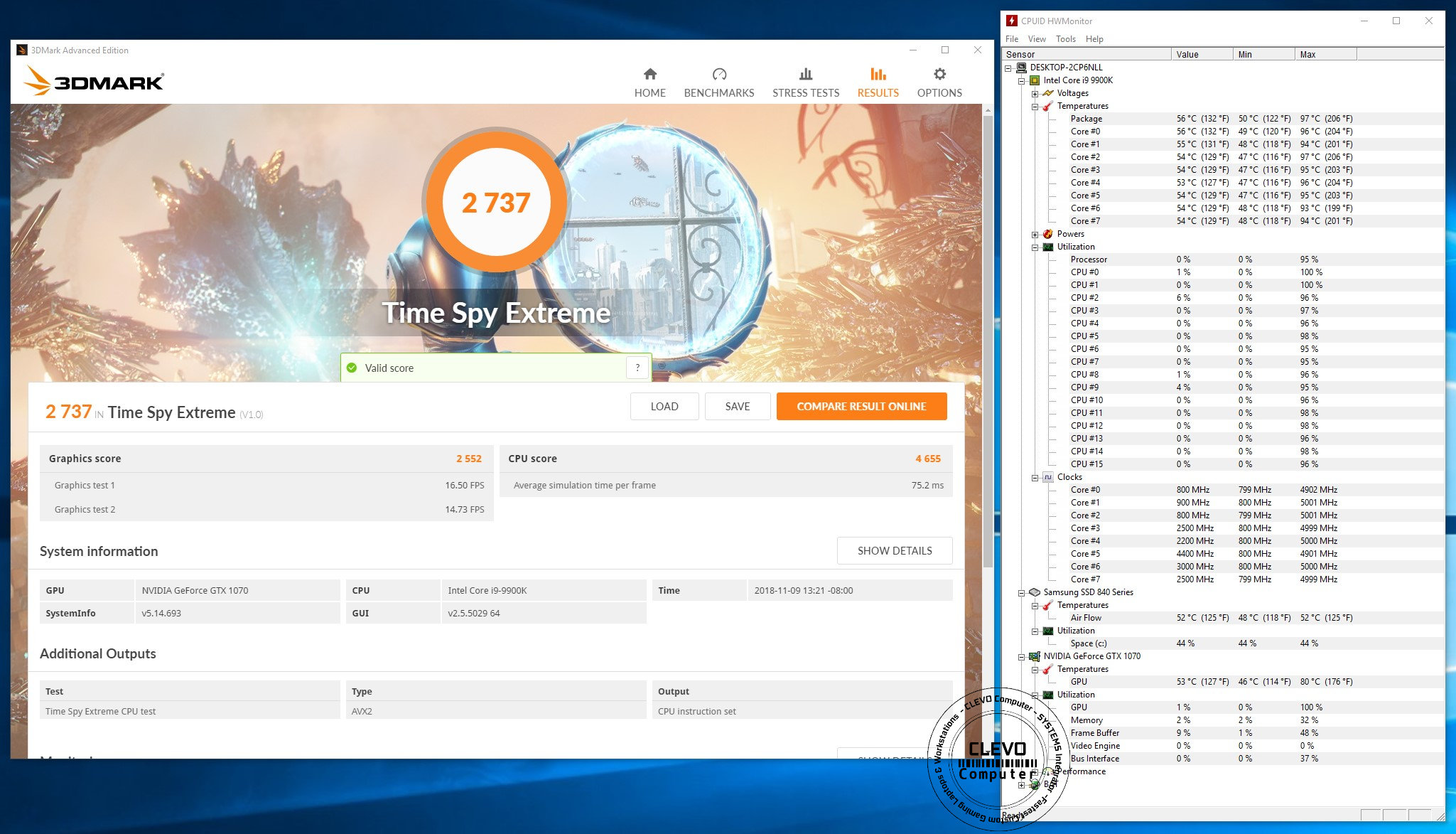Open Tools menu in HWMonitor

[1065, 39]
